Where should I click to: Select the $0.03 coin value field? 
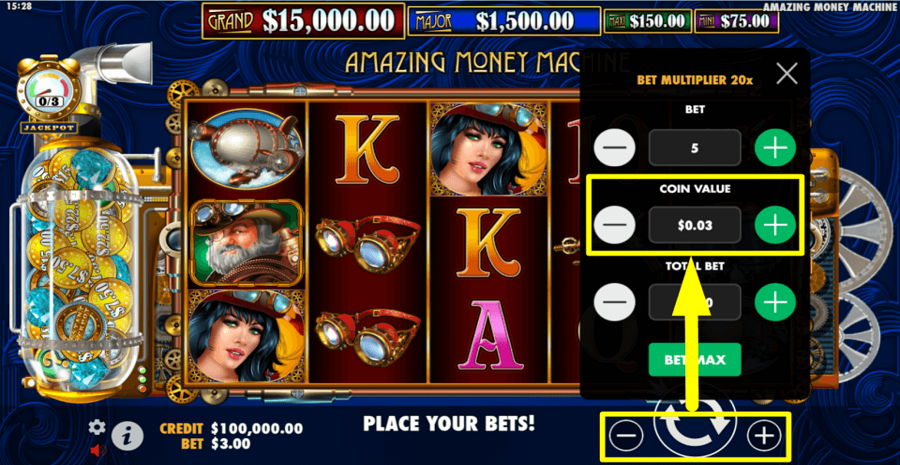695,225
